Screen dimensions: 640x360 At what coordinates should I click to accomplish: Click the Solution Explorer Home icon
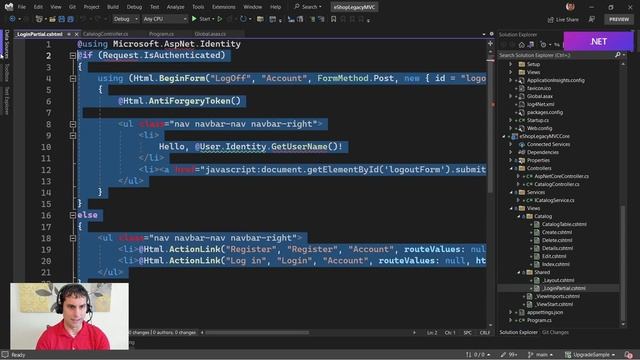tap(522, 44)
